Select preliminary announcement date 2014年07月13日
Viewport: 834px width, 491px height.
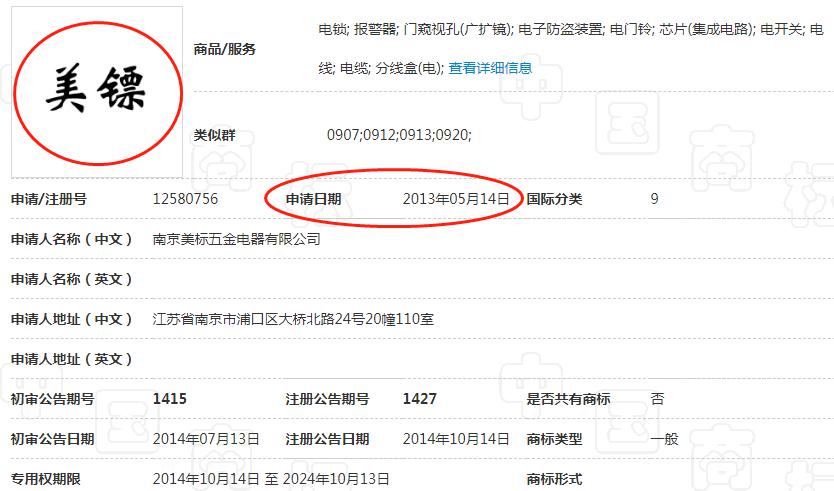coord(206,439)
